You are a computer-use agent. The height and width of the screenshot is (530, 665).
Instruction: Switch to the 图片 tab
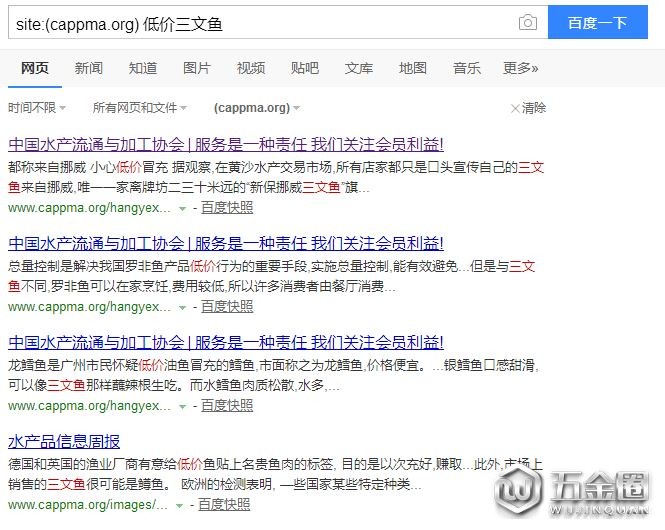tap(197, 68)
